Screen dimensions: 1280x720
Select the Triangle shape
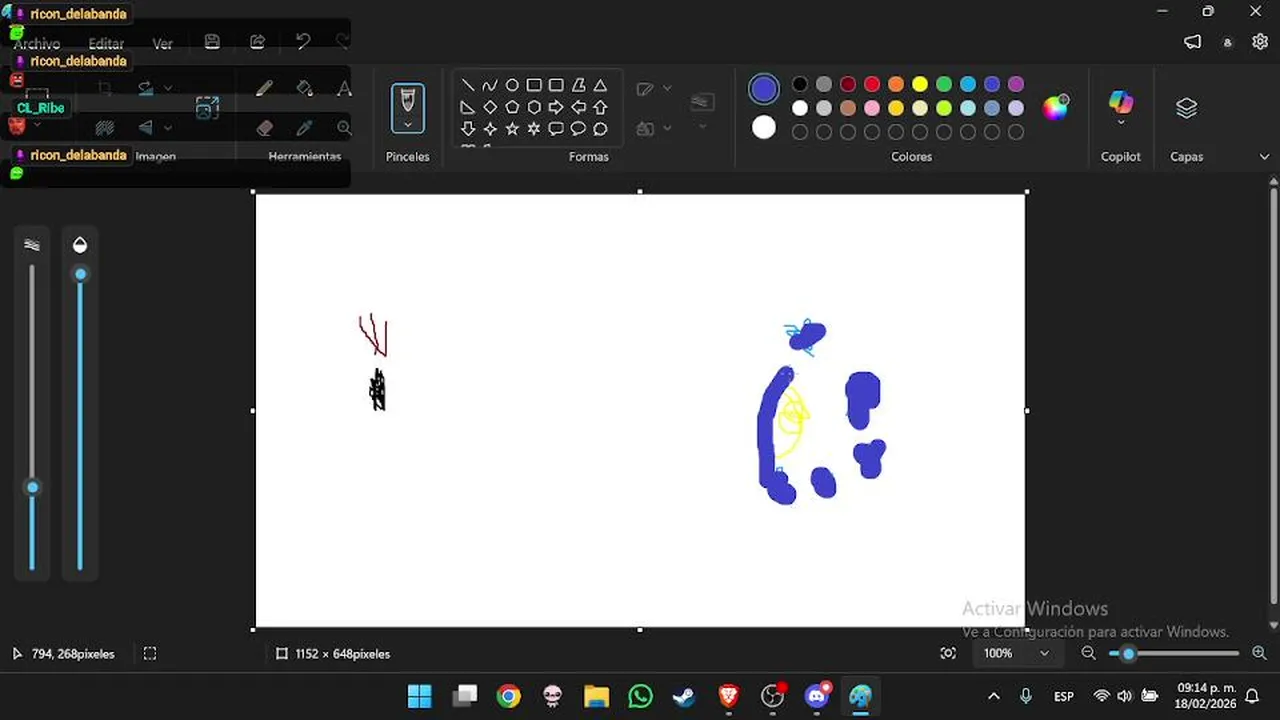point(600,86)
